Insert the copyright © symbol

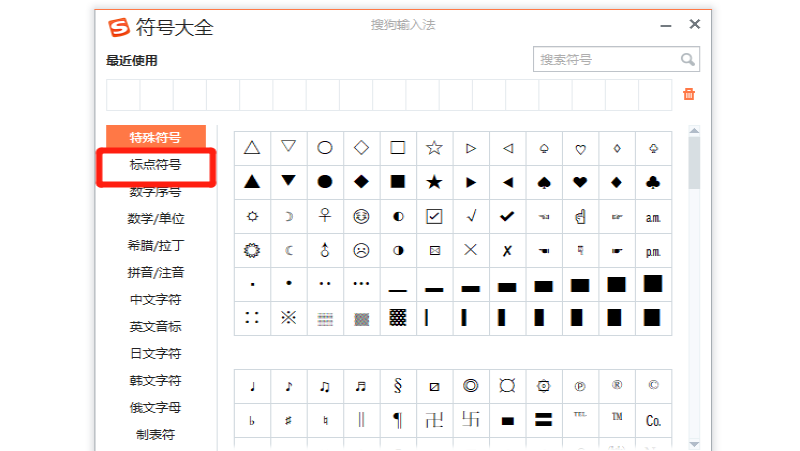(653, 386)
